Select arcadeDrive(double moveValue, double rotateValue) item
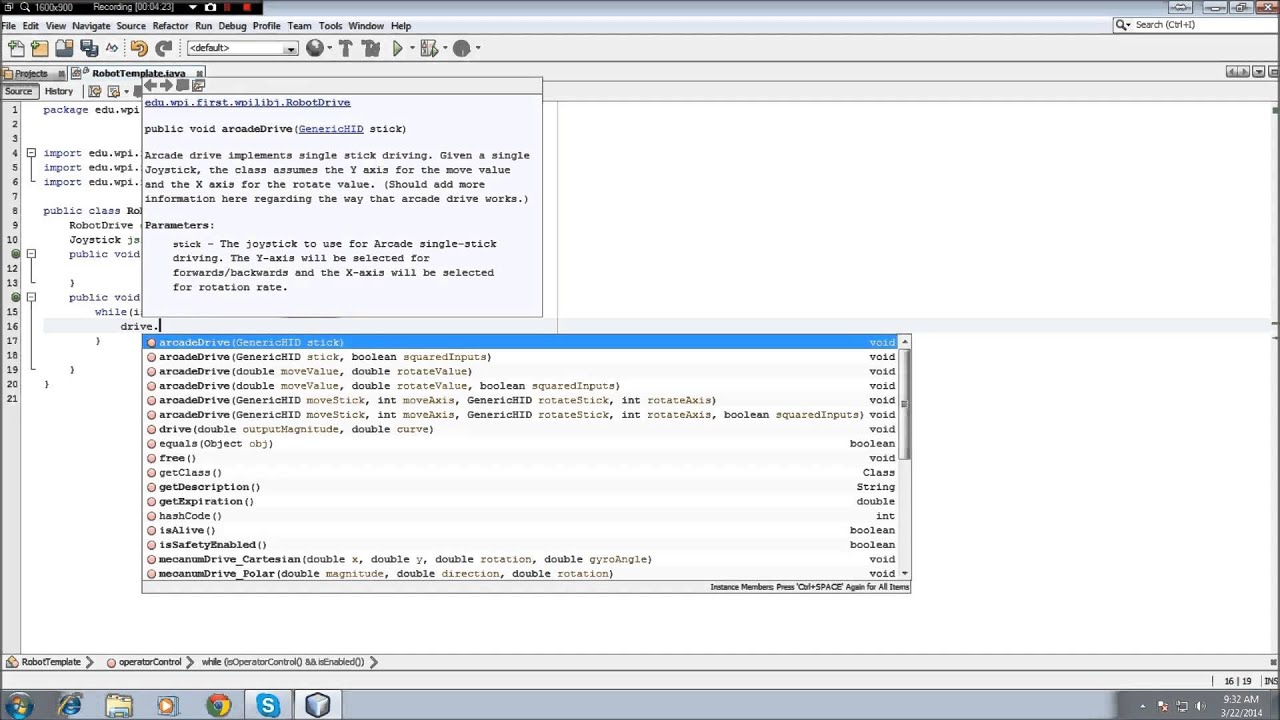This screenshot has height=720, width=1280. 520,371
